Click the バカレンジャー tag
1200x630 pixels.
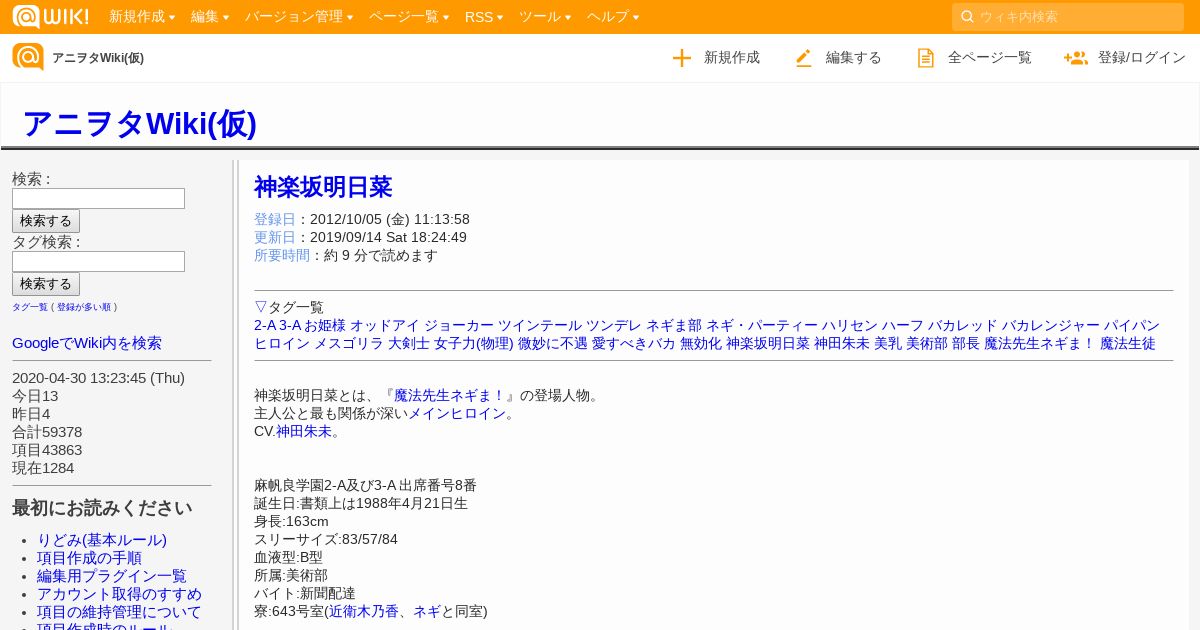pyautogui.click(x=1051, y=325)
